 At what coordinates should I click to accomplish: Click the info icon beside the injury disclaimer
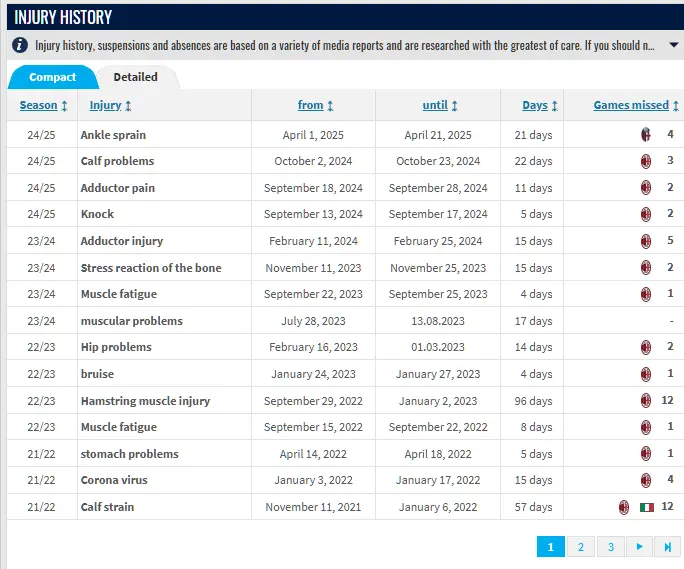point(19,45)
